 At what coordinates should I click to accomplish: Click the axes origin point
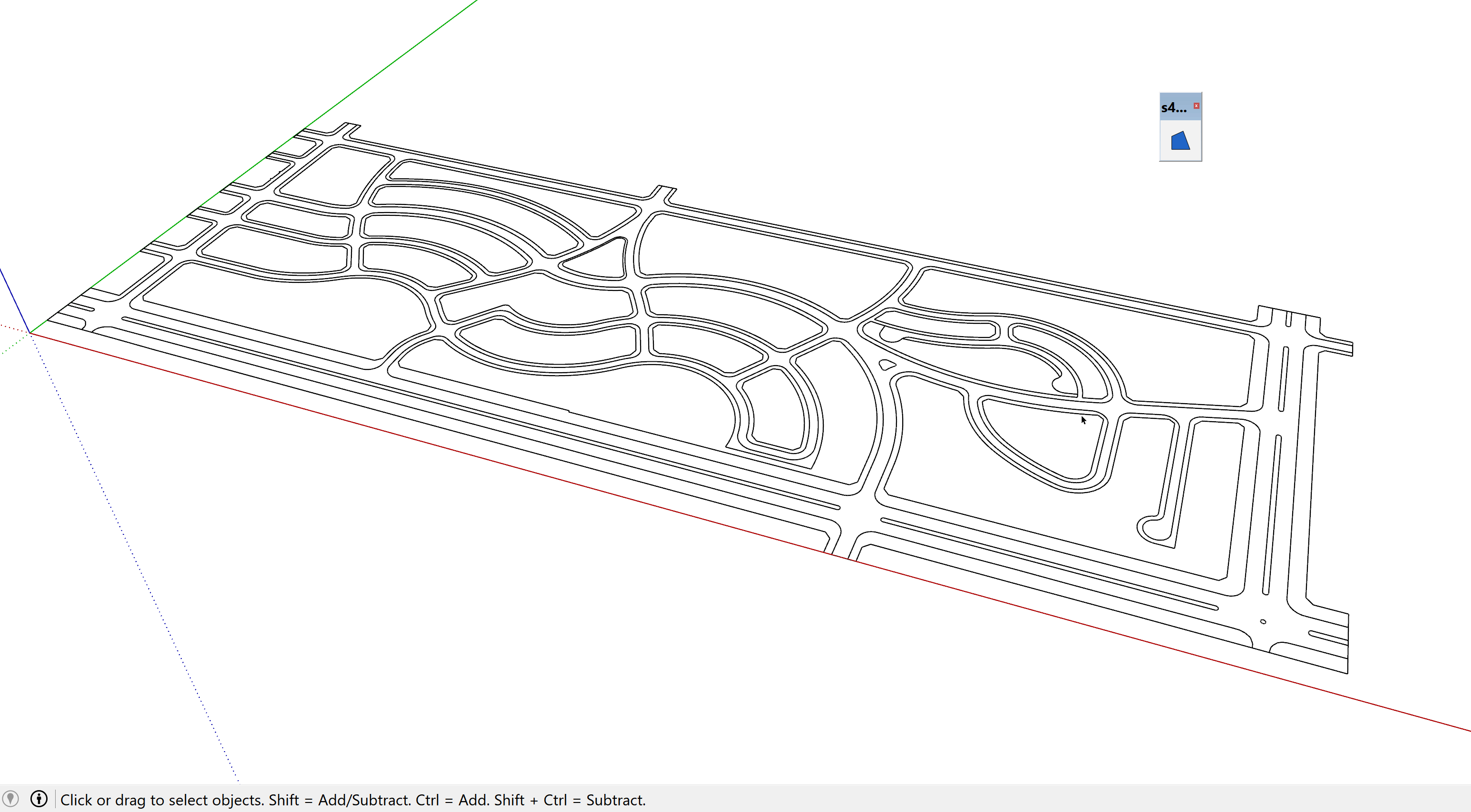(29, 333)
